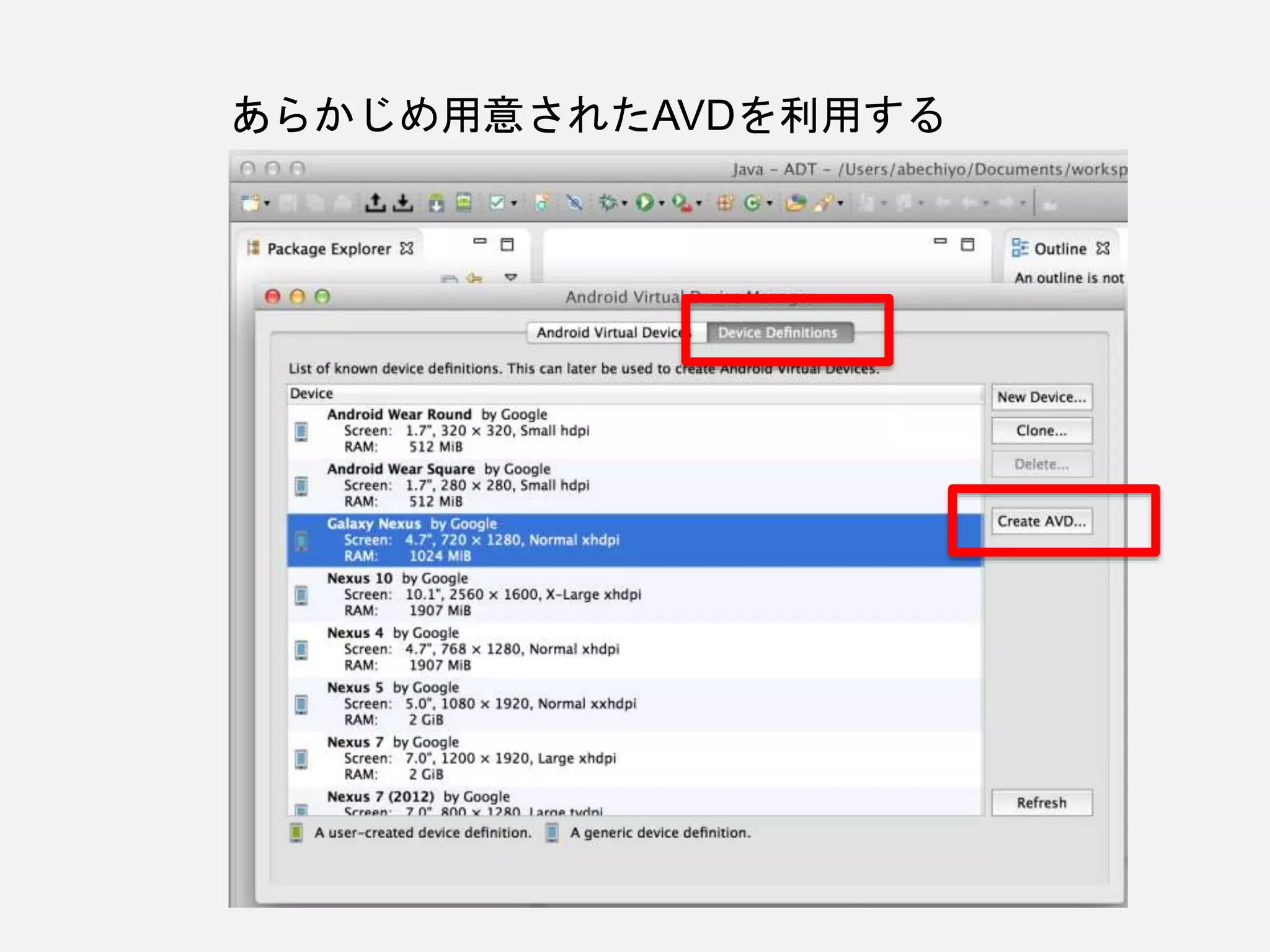The height and width of the screenshot is (952, 1270).
Task: Toggle the Skip All Breakpoints icon
Action: click(x=575, y=203)
